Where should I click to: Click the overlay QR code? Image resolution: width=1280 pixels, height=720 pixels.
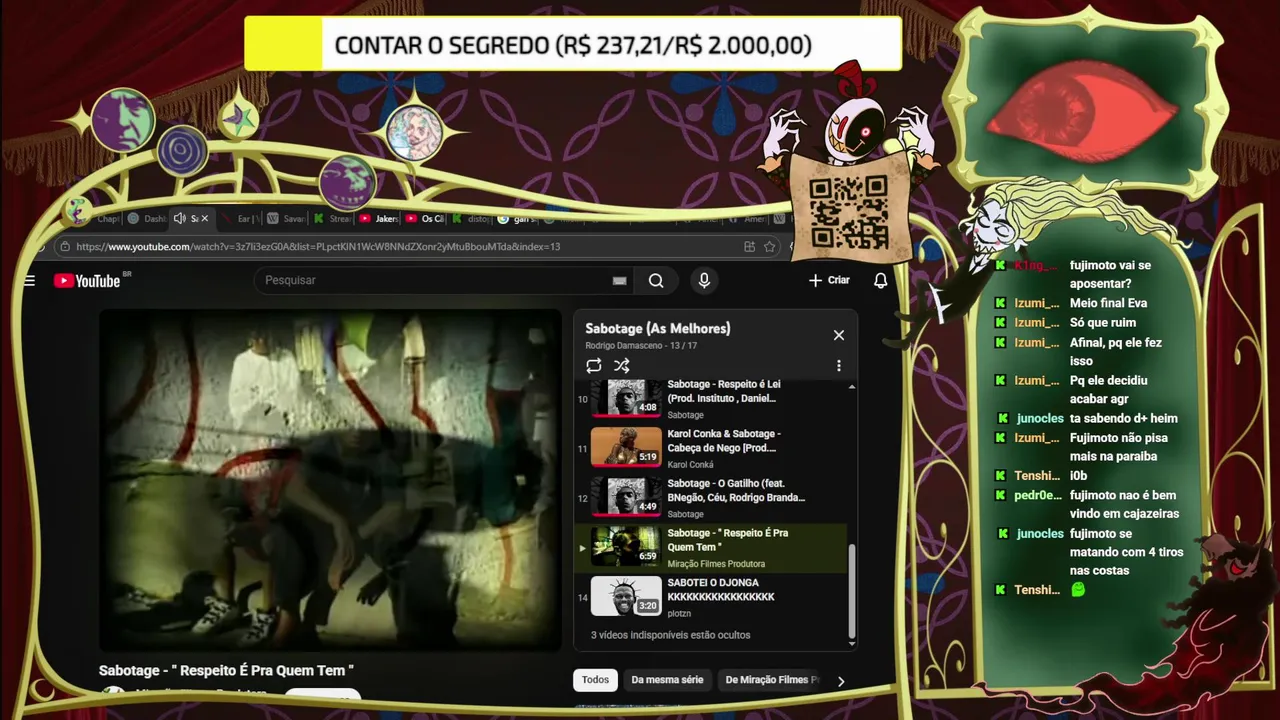848,212
